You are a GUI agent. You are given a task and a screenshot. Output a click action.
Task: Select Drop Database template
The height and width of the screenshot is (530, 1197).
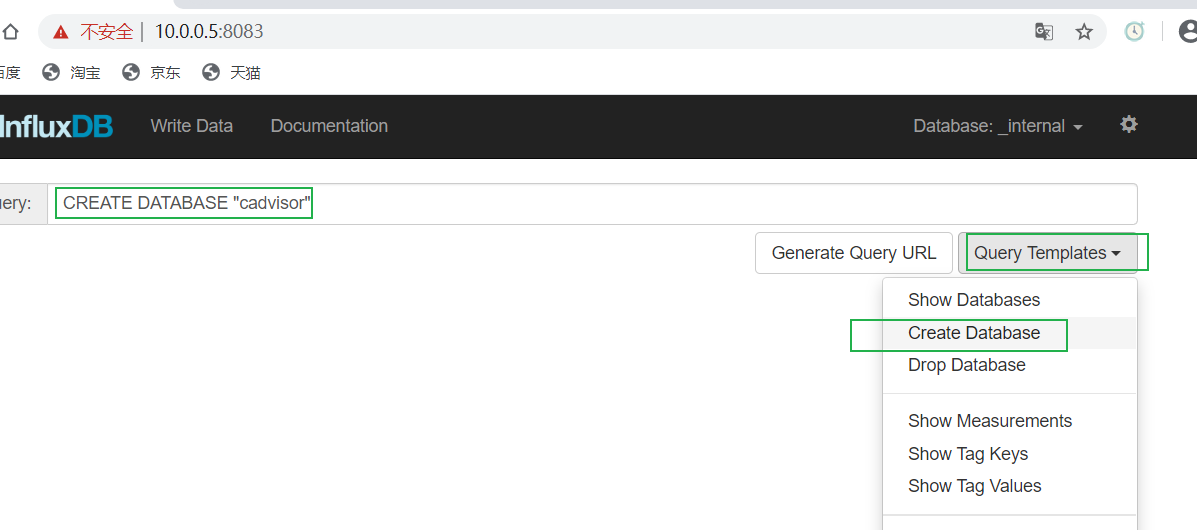coord(967,365)
